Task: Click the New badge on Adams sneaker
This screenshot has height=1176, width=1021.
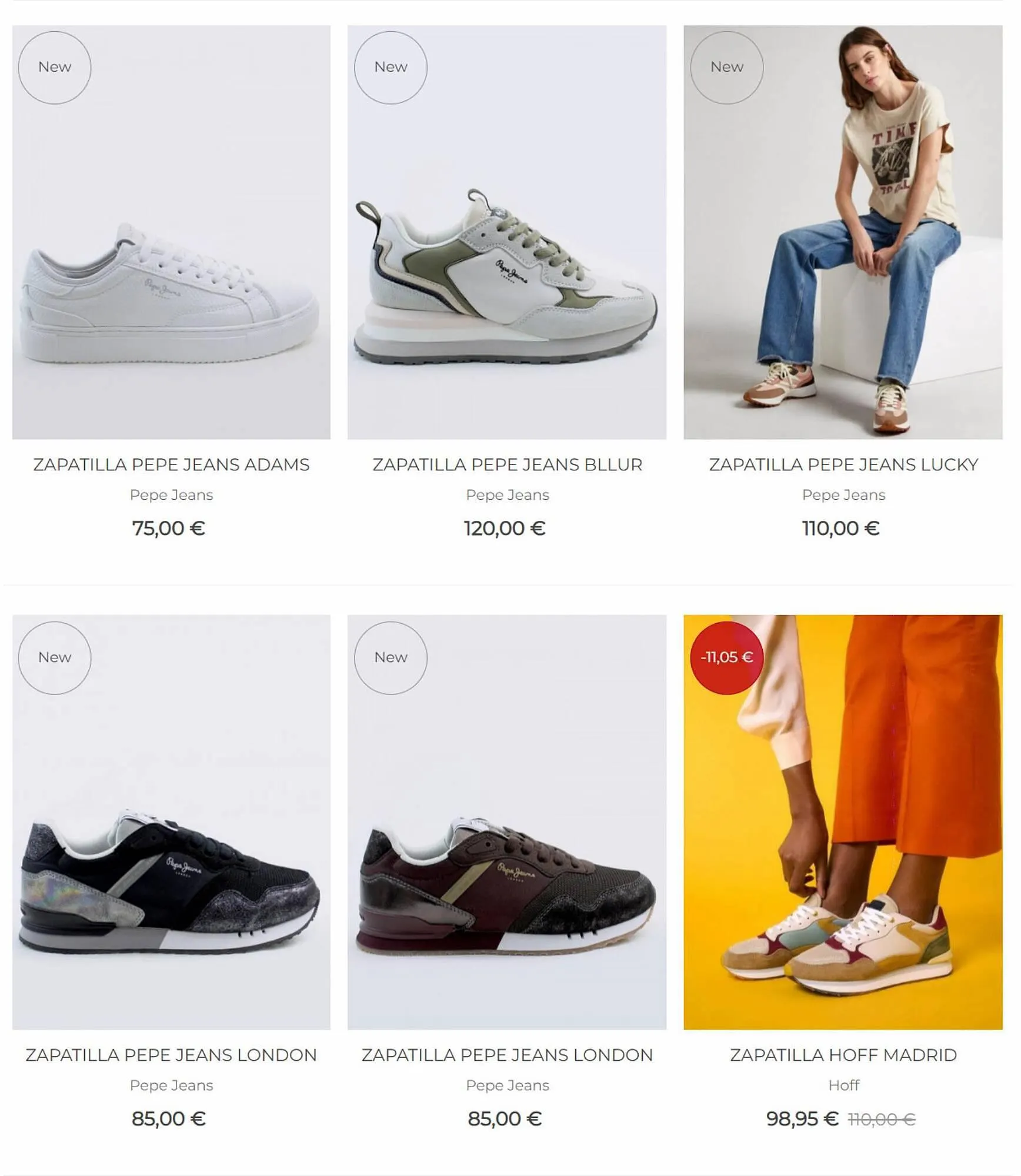Action: click(x=55, y=68)
